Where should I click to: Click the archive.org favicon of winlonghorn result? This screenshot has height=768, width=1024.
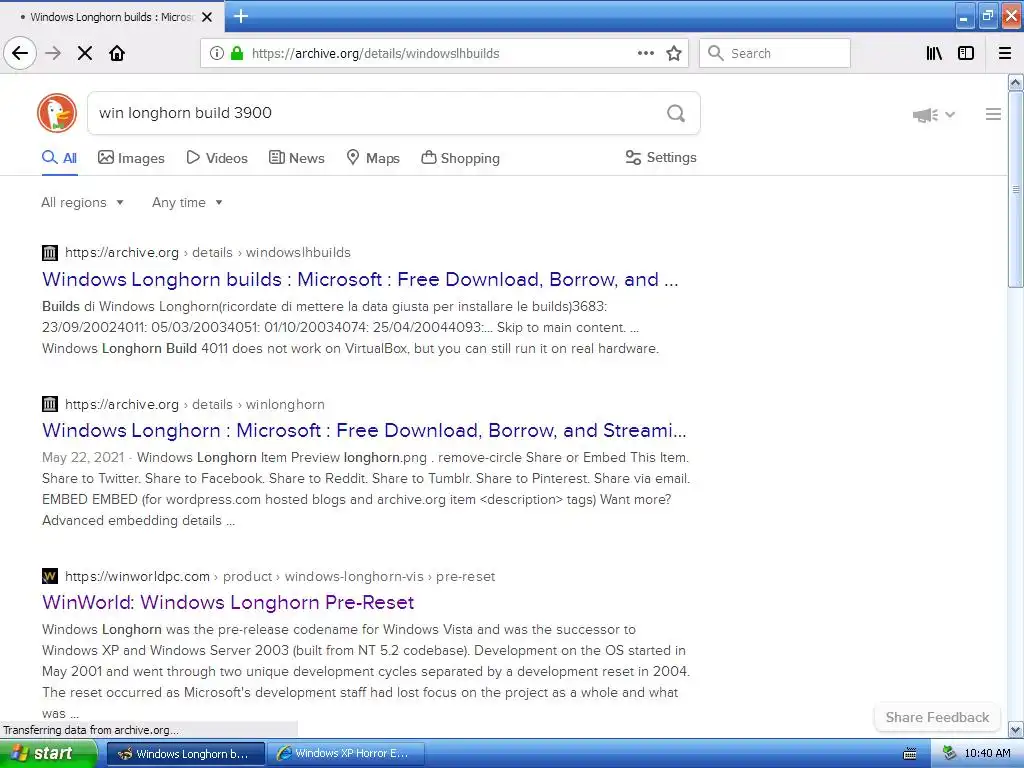(x=50, y=404)
